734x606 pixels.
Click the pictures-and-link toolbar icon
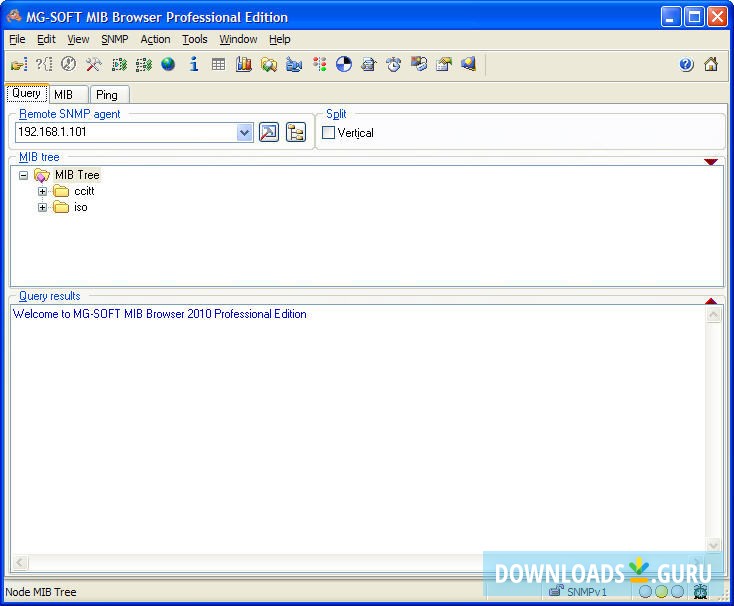coord(419,64)
